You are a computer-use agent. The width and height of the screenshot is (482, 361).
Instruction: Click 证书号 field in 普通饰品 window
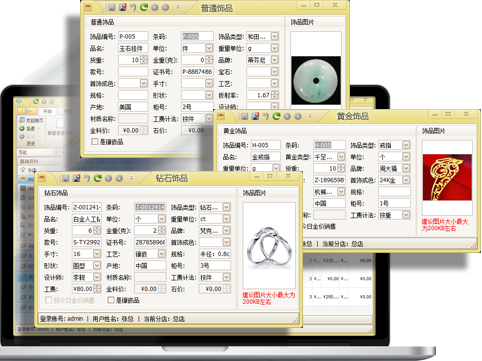pyautogui.click(x=197, y=72)
